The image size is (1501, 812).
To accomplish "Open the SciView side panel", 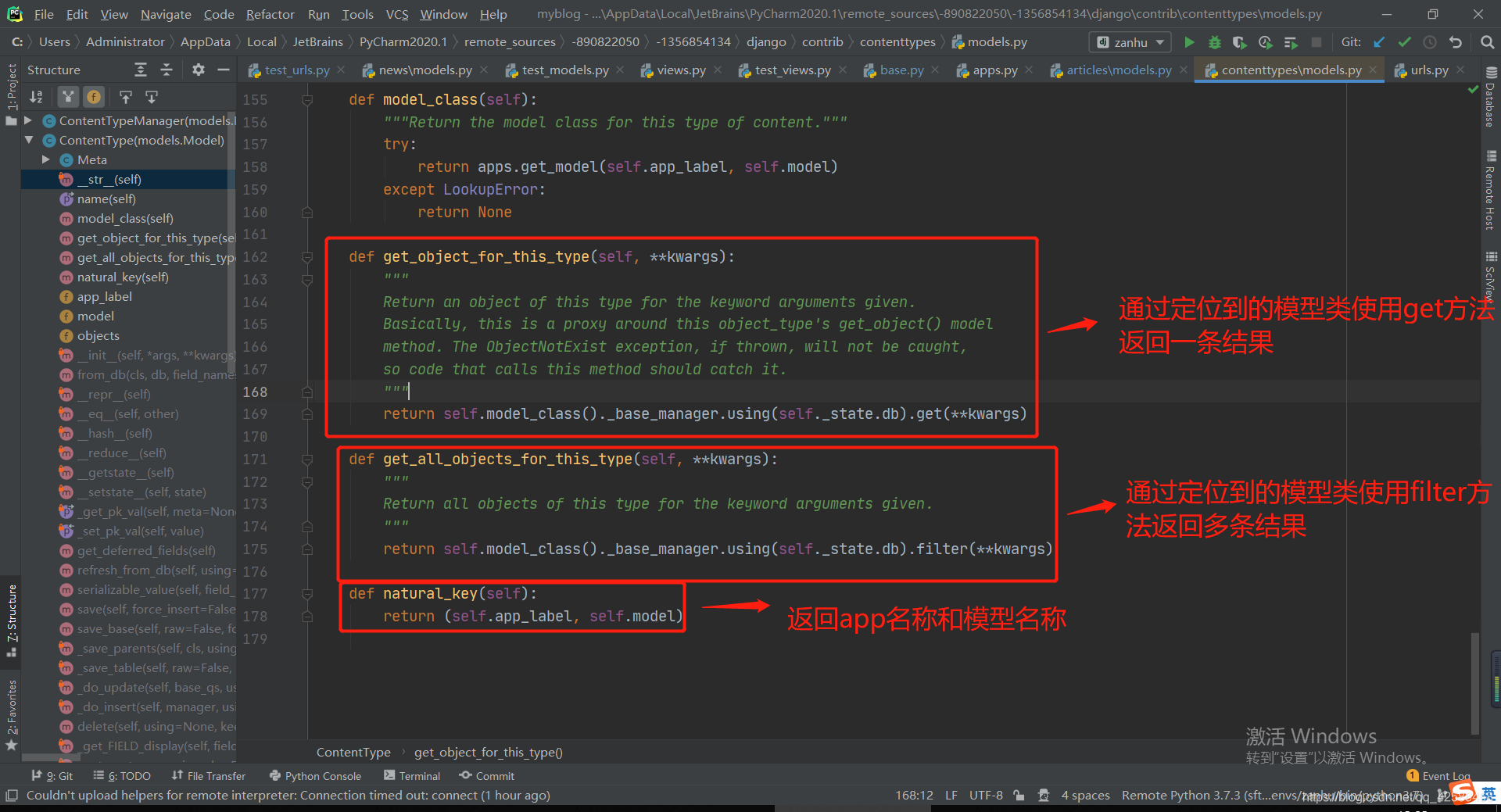I will 1491,276.
